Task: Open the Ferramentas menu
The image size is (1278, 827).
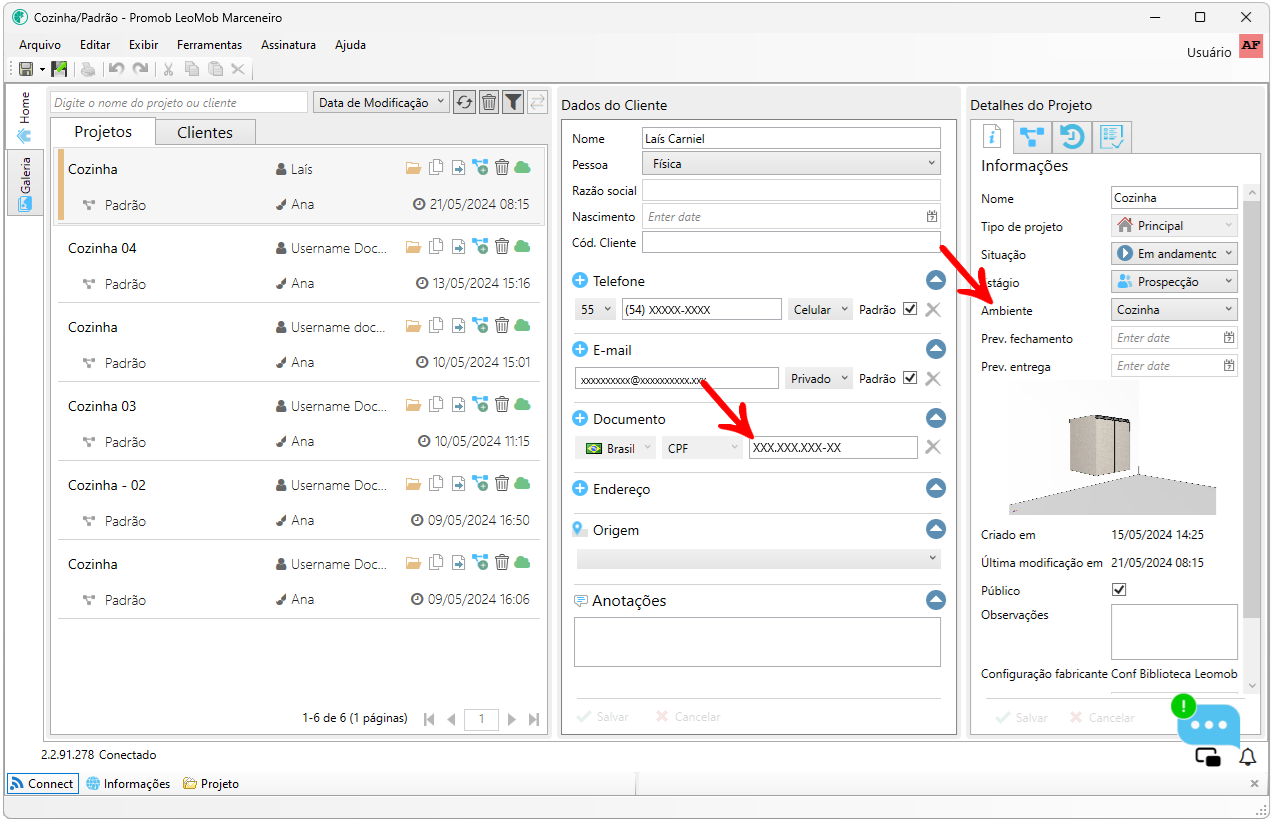Action: (209, 45)
